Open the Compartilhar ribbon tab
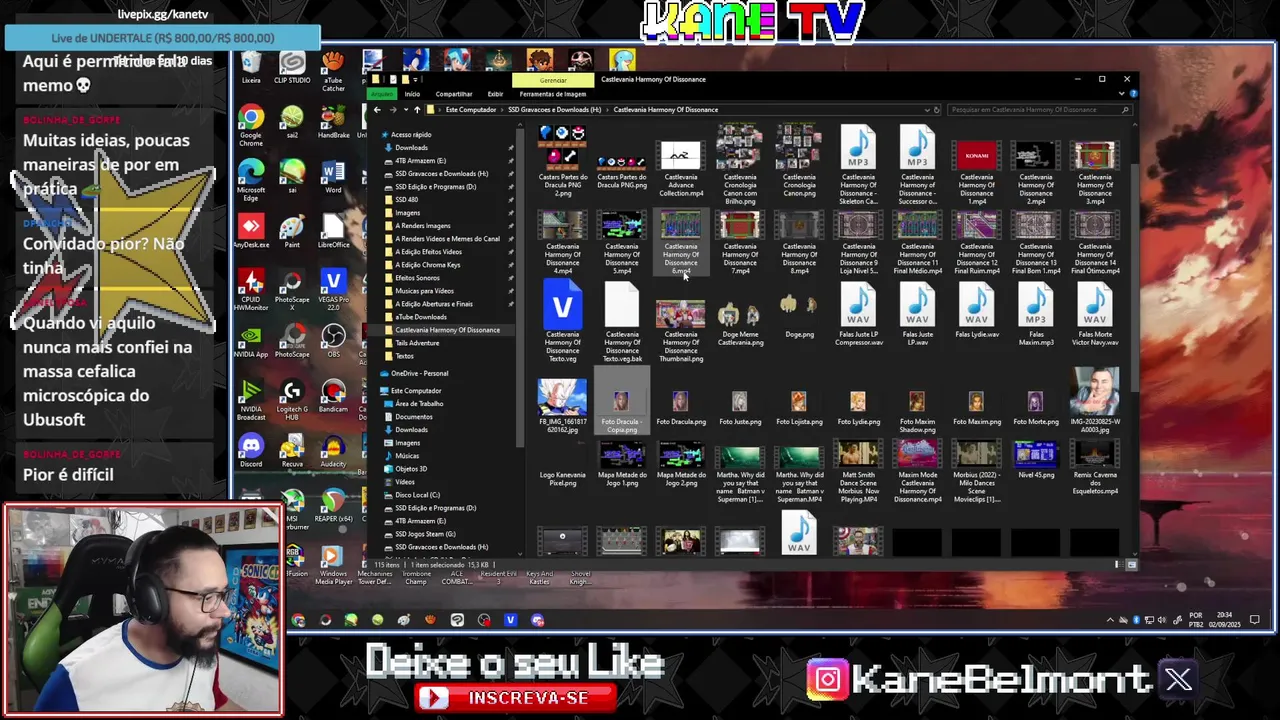1280x720 pixels. point(453,94)
